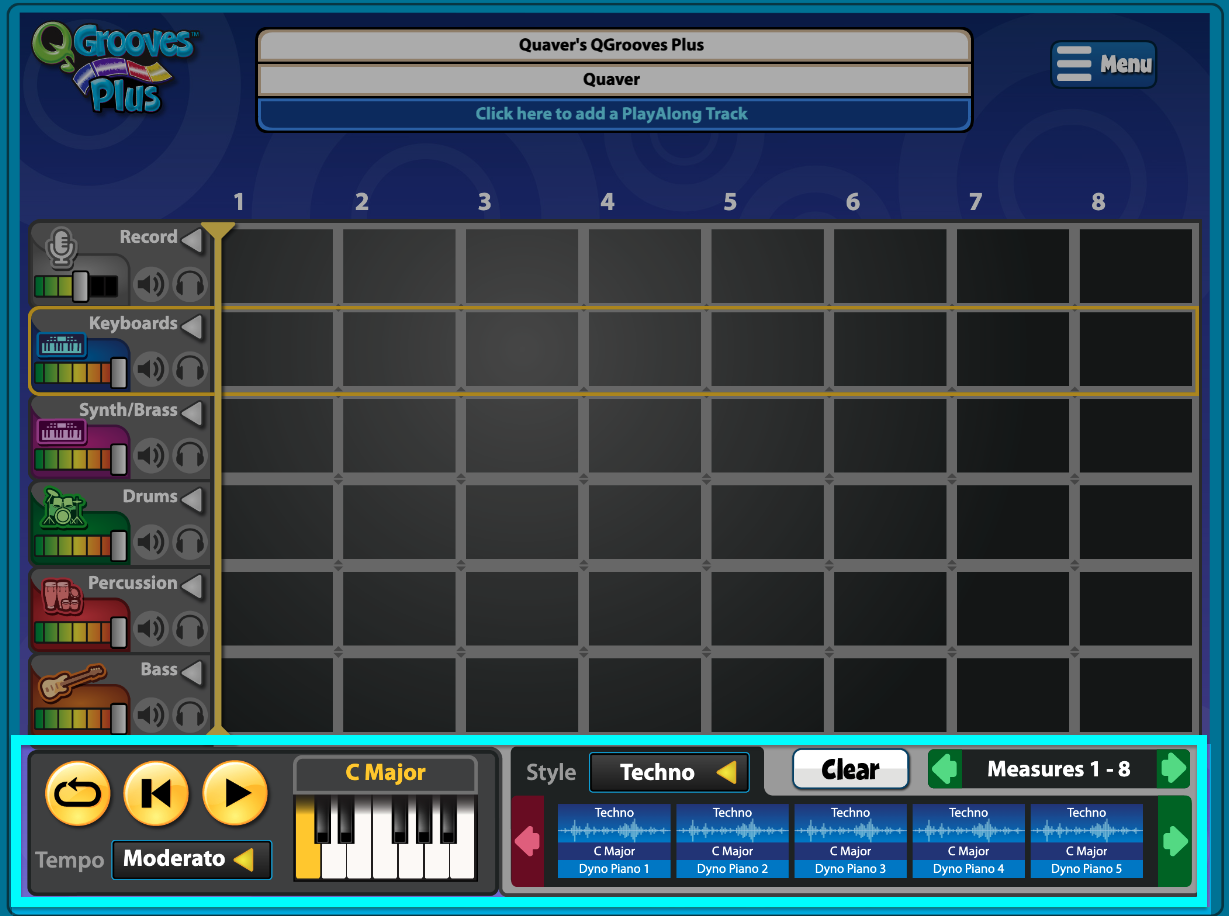The width and height of the screenshot is (1229, 916).
Task: Open the C Major key selector
Action: 385,773
